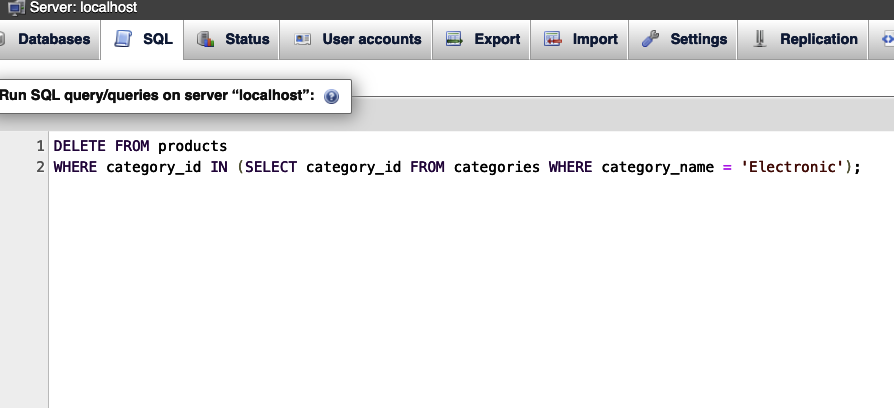The height and width of the screenshot is (408, 894).
Task: Click the 'Electronic' string in the query
Action: (791, 167)
